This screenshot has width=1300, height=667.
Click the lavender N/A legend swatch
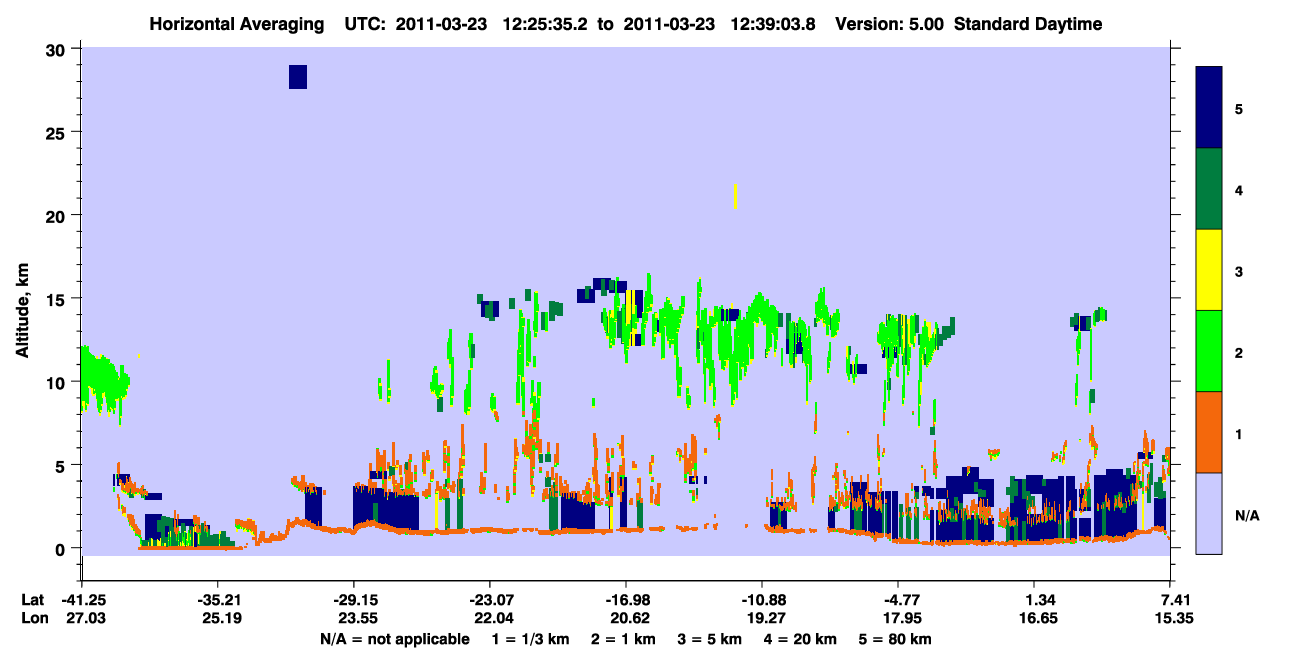[x=1209, y=513]
